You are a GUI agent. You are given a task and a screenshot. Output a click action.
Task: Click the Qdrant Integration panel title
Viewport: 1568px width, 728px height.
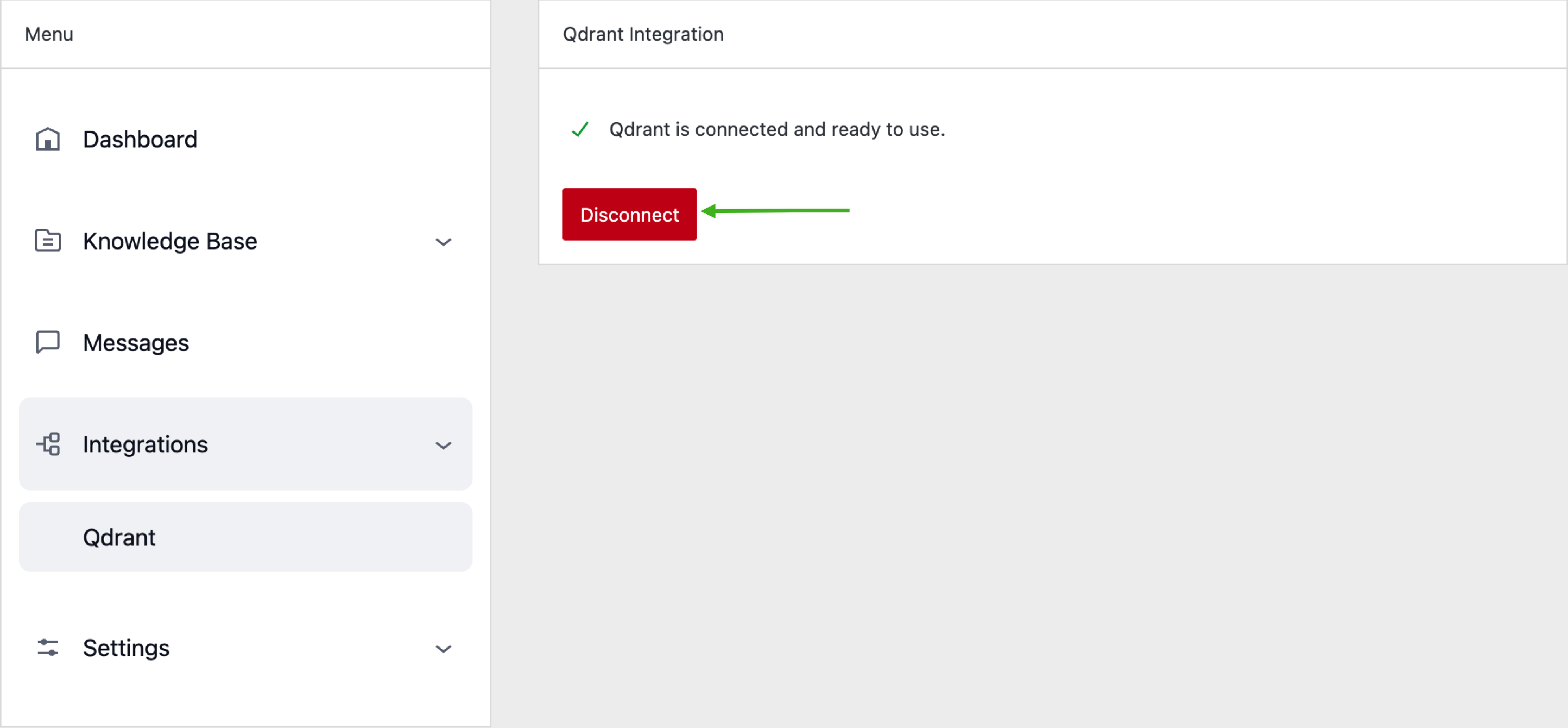pyautogui.click(x=643, y=34)
